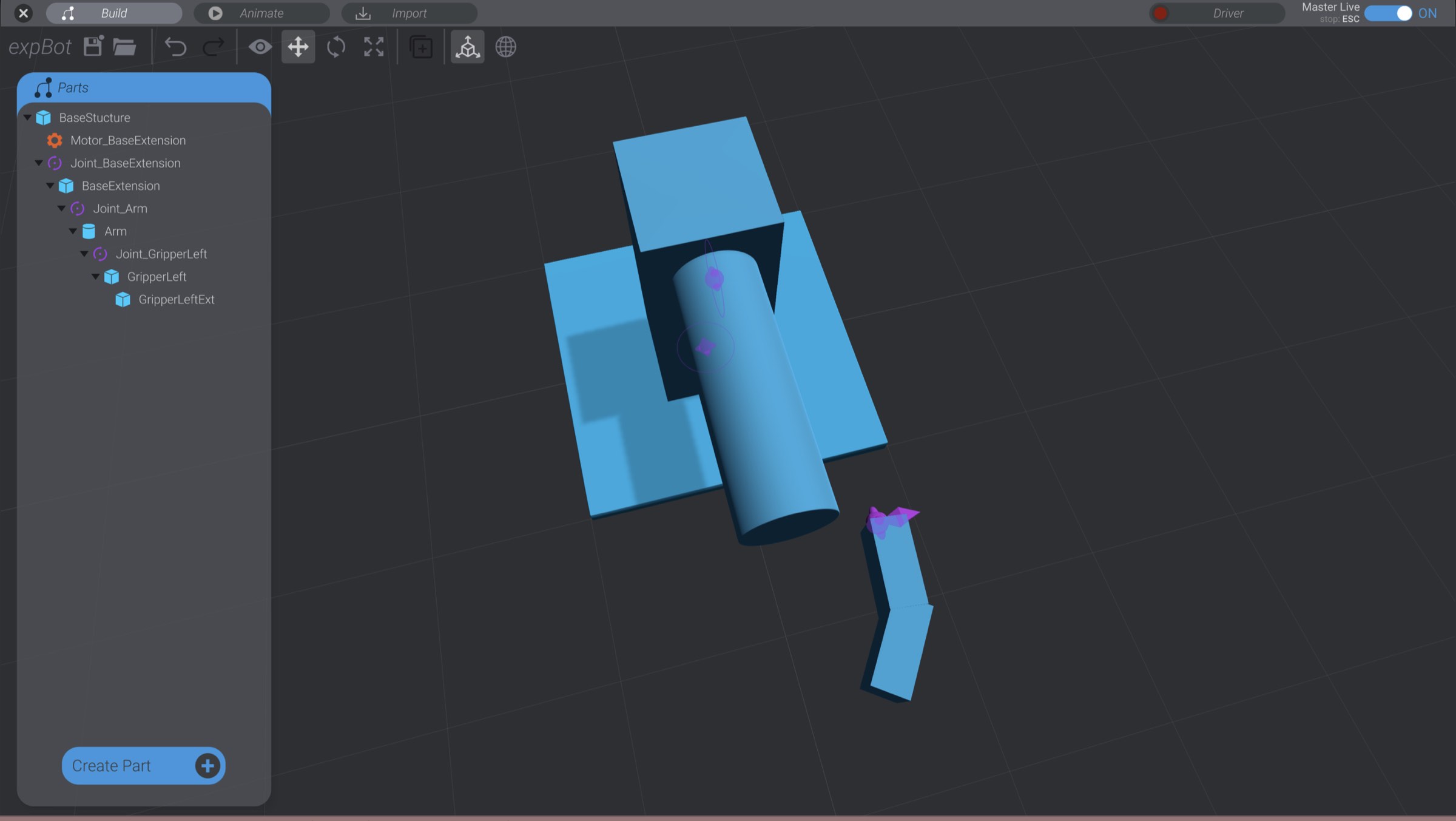Save the expBot project
This screenshot has height=821, width=1456.
point(92,47)
